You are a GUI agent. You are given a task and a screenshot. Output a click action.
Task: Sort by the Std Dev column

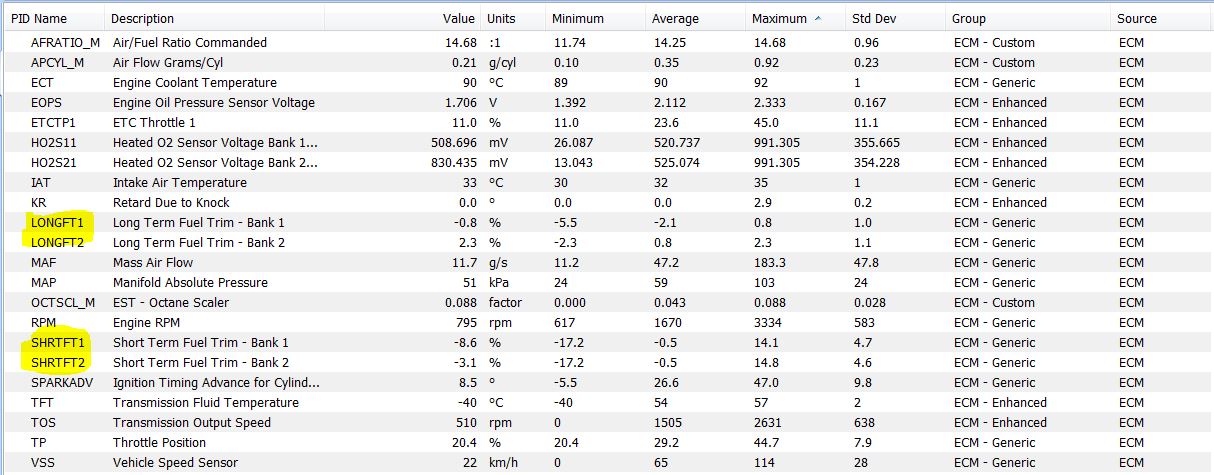tap(875, 18)
